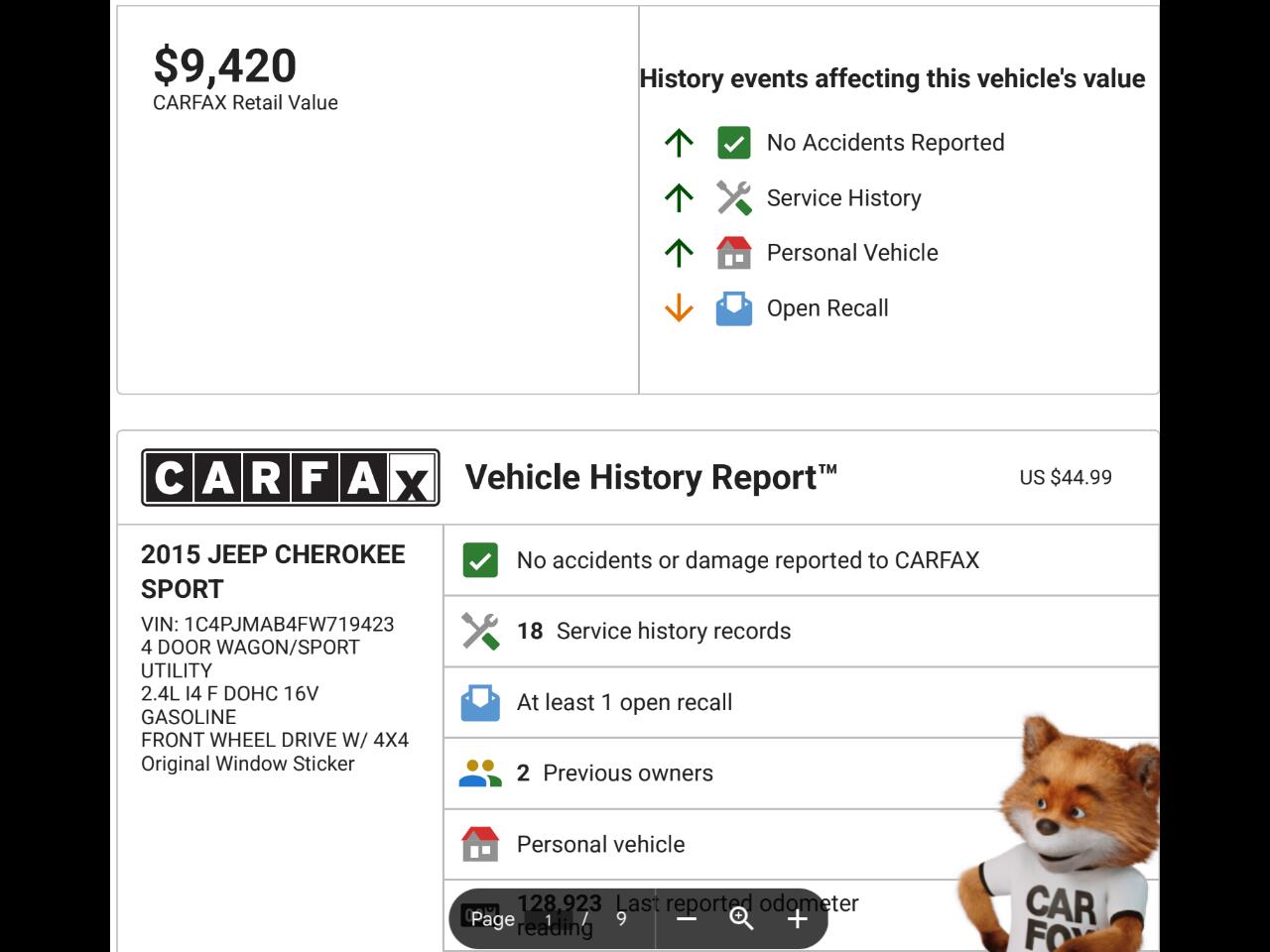
Task: Open the 18 Service history records row
Action: coord(802,632)
